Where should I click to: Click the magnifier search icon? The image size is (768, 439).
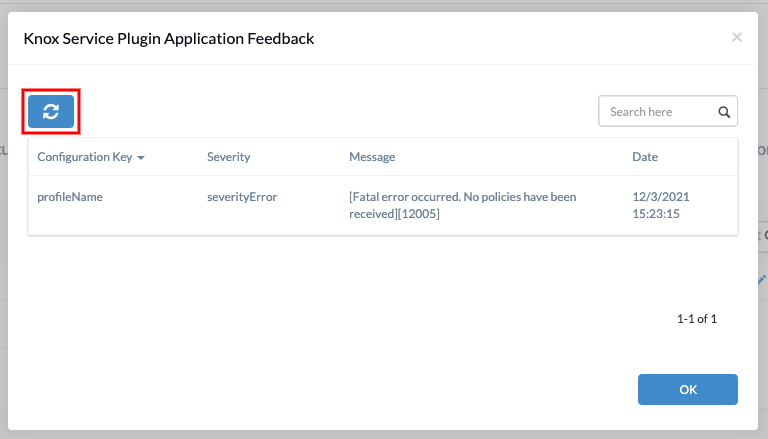tap(724, 112)
